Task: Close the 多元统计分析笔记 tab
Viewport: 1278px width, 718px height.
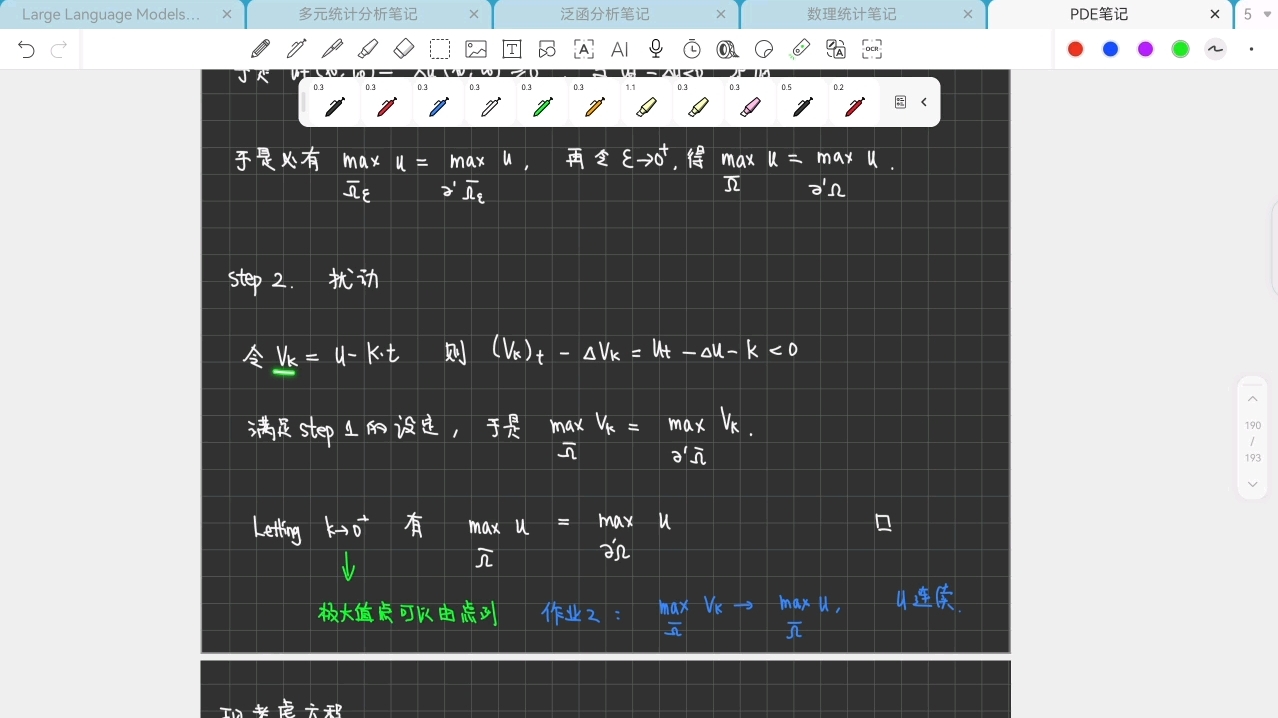Action: point(474,14)
